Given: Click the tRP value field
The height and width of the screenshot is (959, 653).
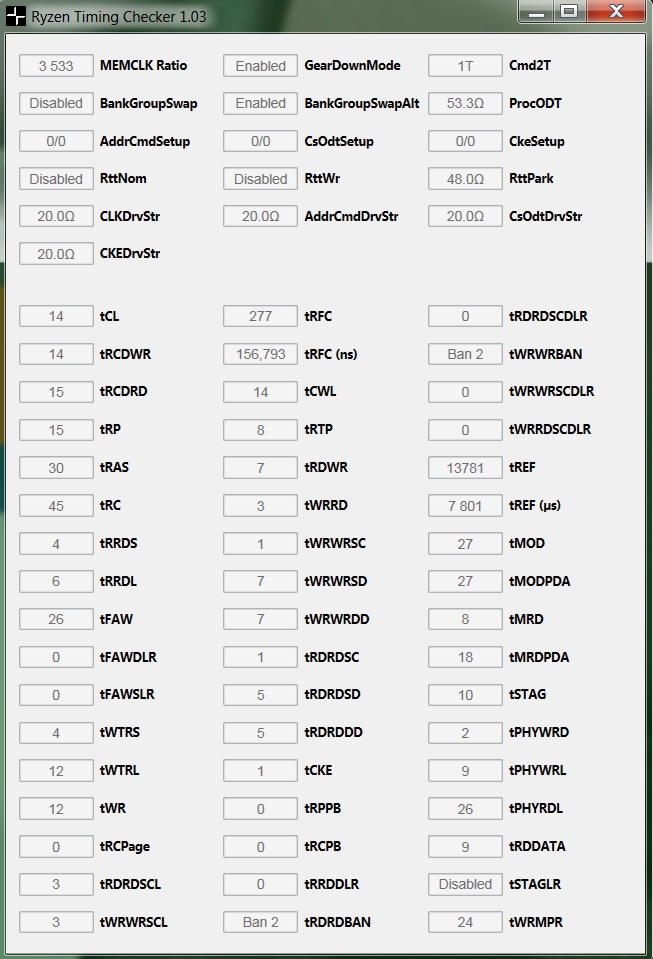Looking at the screenshot, I should tap(56, 430).
